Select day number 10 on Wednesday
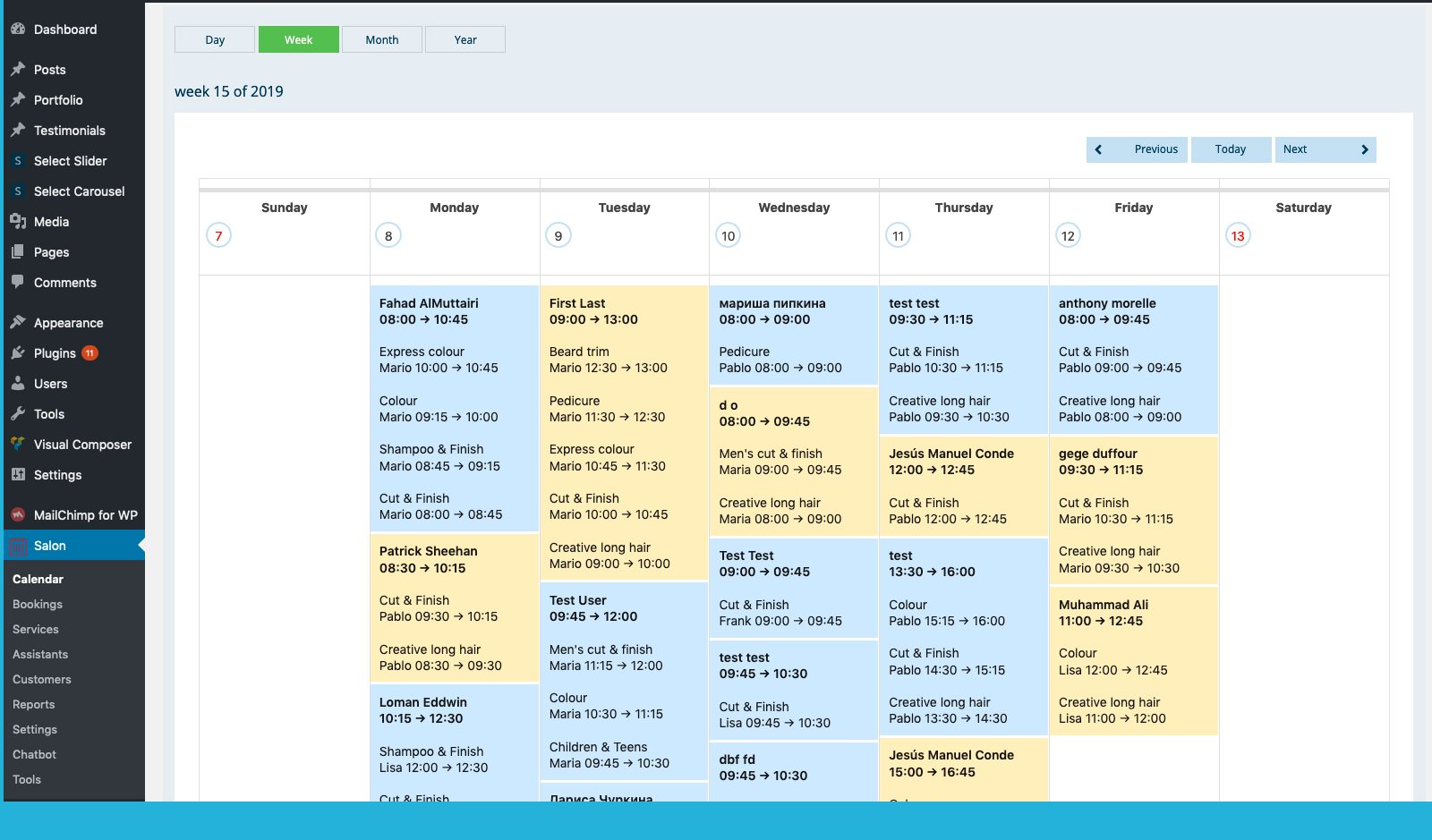The image size is (1432, 840). pyautogui.click(x=729, y=236)
